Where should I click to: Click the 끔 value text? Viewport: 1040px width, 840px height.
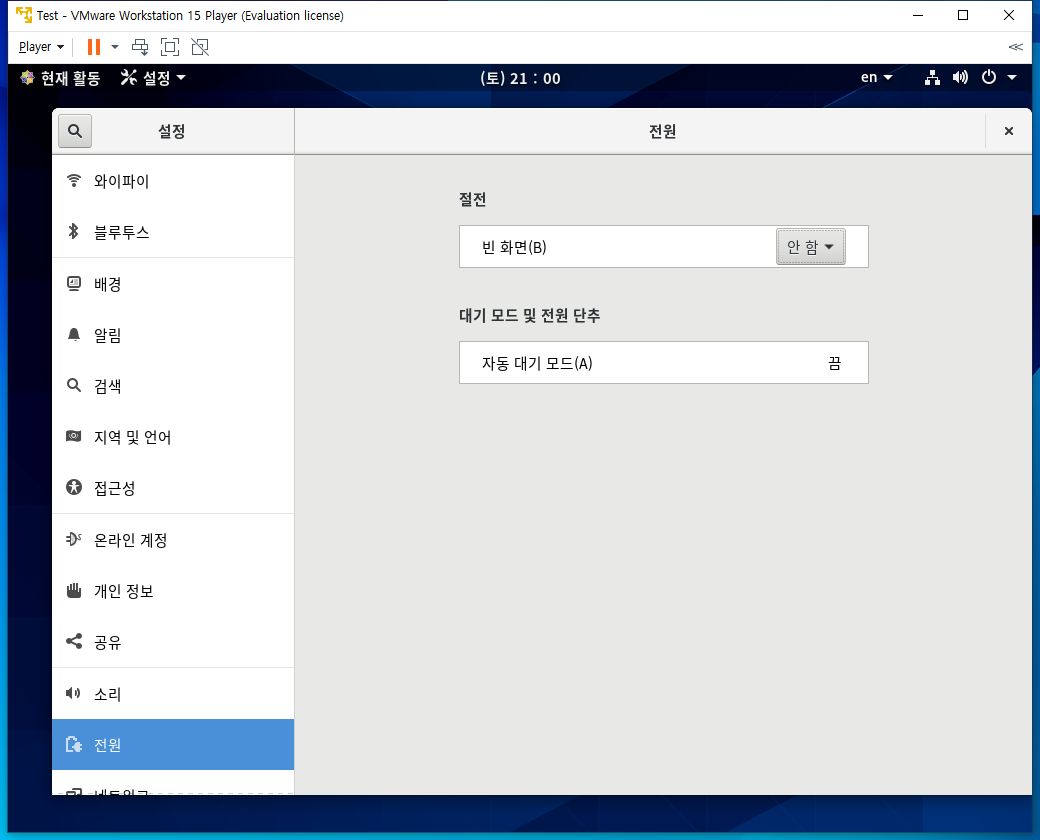[834, 363]
